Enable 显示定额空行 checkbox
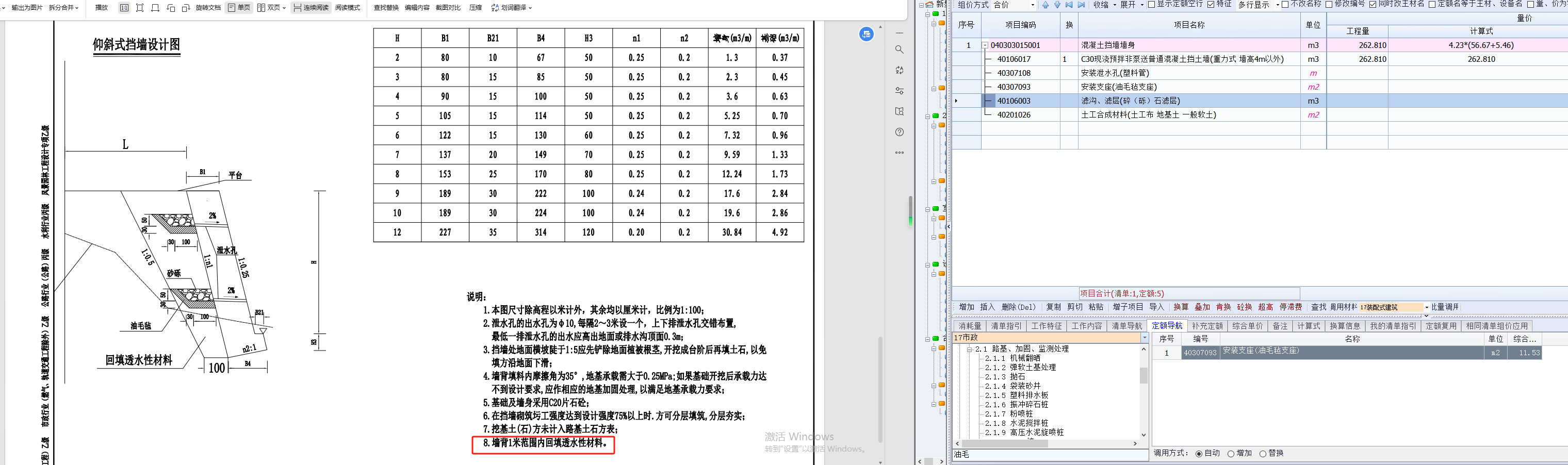The image size is (1568, 465). [1151, 5]
